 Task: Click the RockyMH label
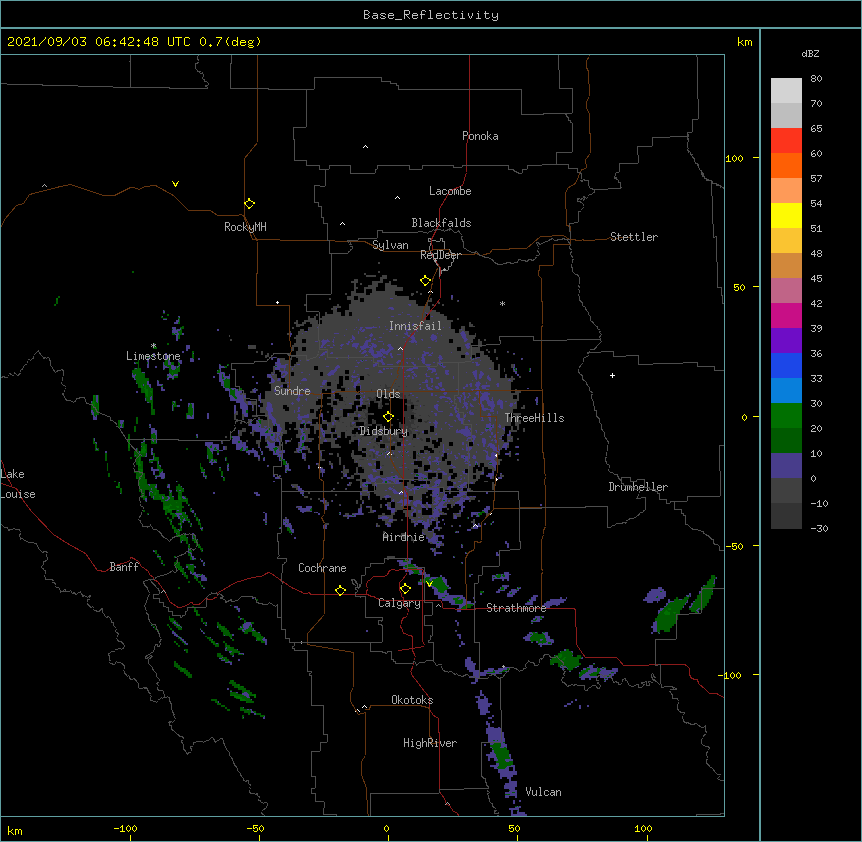[245, 227]
